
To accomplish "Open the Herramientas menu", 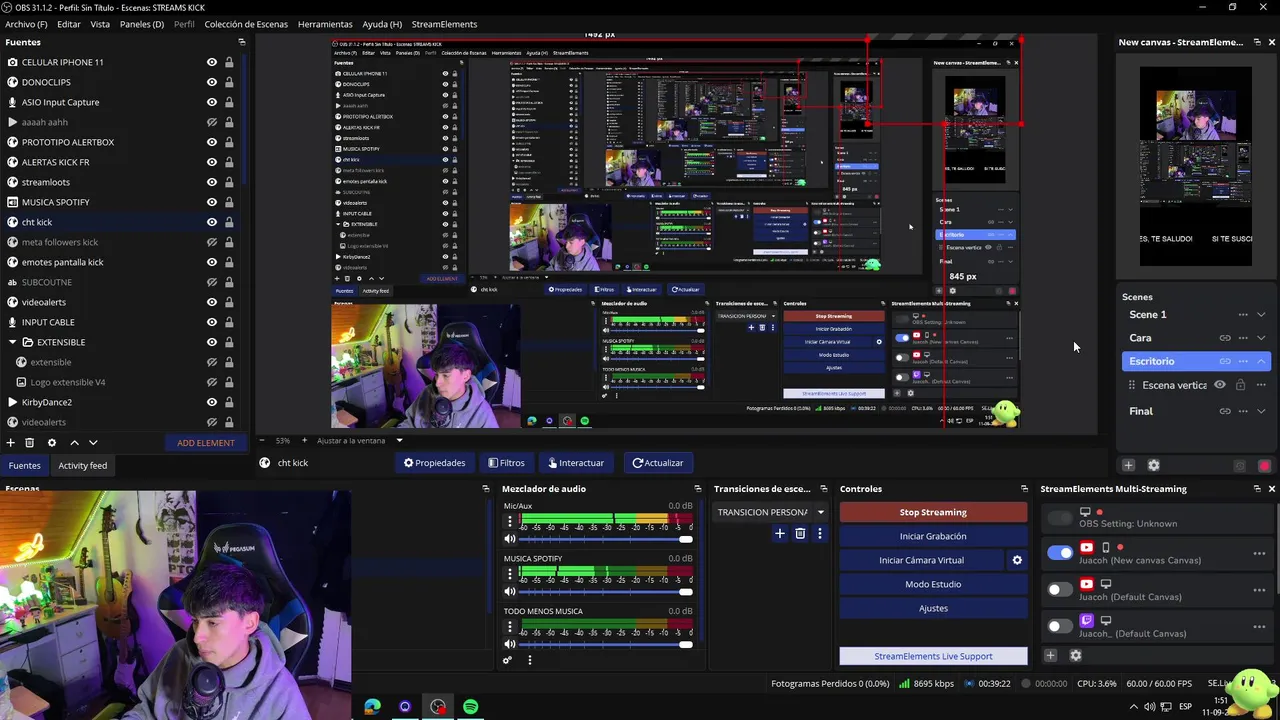I will 325,24.
